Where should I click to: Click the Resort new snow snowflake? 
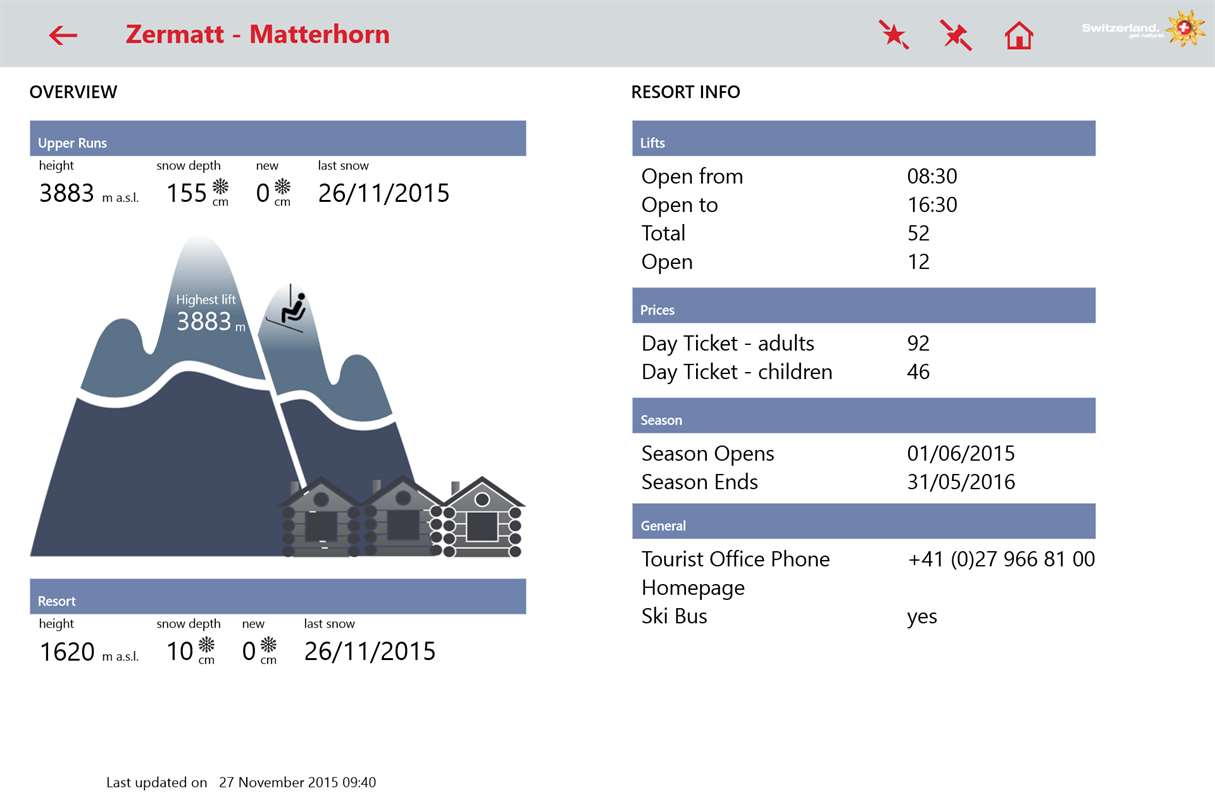pos(268,644)
